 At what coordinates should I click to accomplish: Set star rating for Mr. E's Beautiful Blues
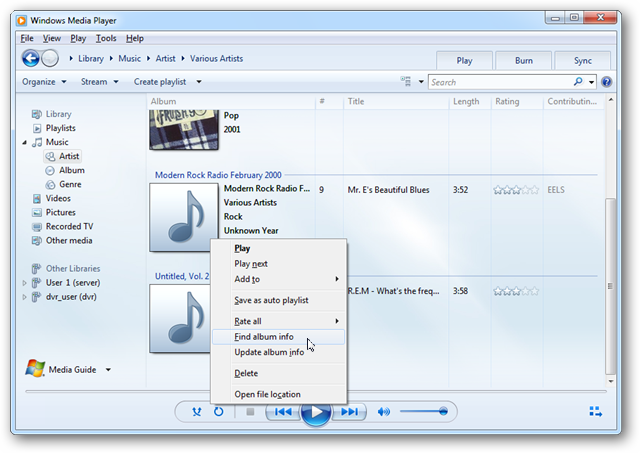click(516, 190)
